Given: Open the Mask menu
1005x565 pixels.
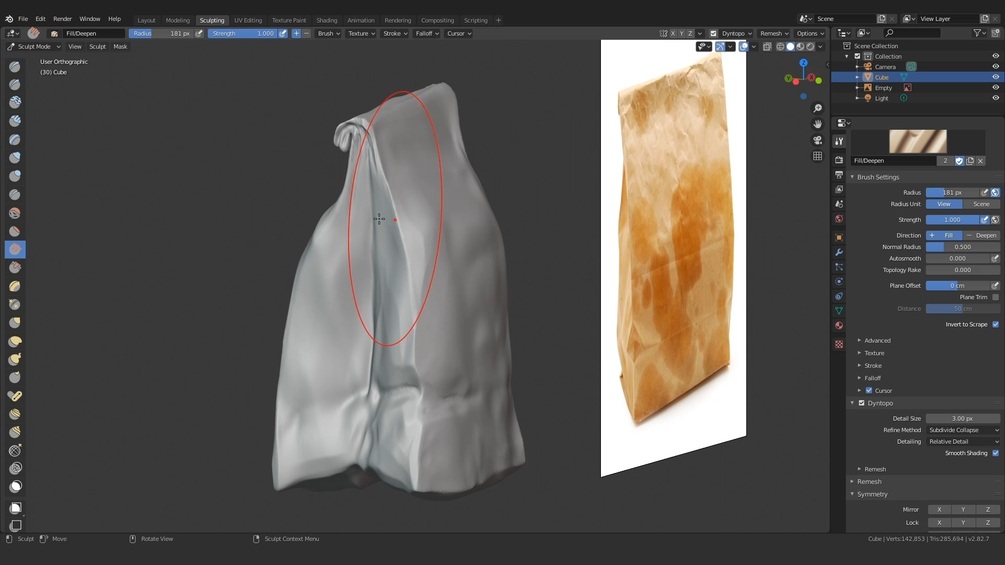Looking at the screenshot, I should pyautogui.click(x=120, y=46).
